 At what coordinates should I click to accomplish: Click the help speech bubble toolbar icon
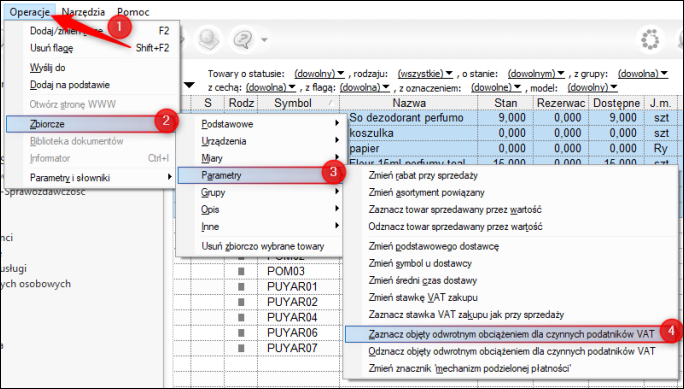point(243,40)
